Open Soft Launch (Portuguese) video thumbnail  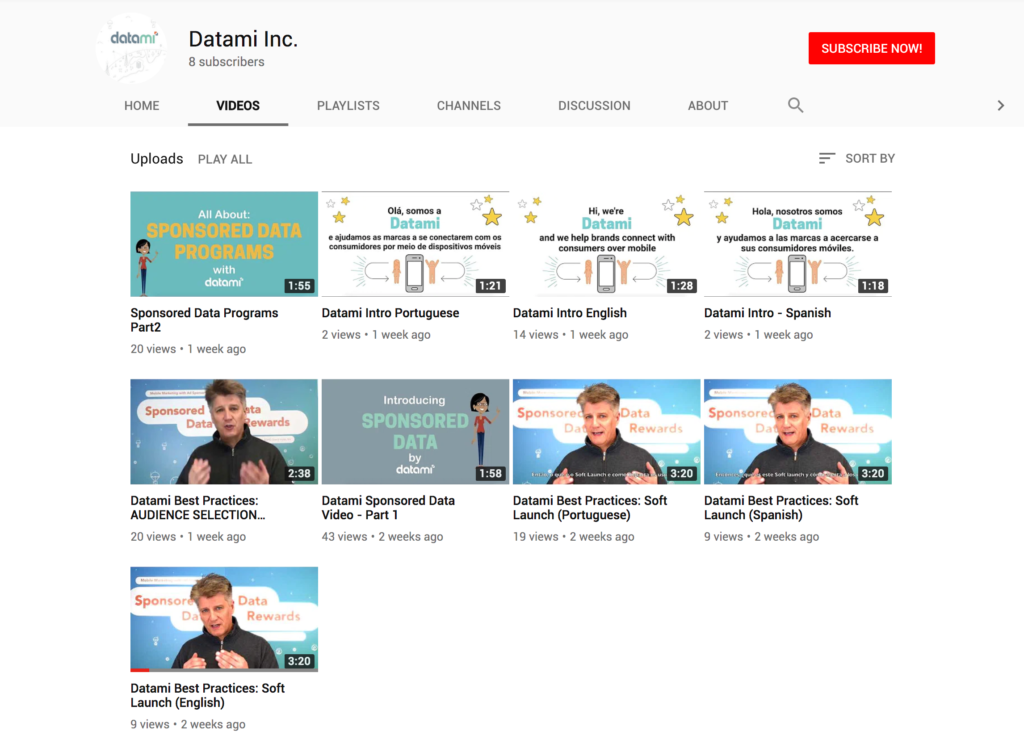click(x=607, y=432)
